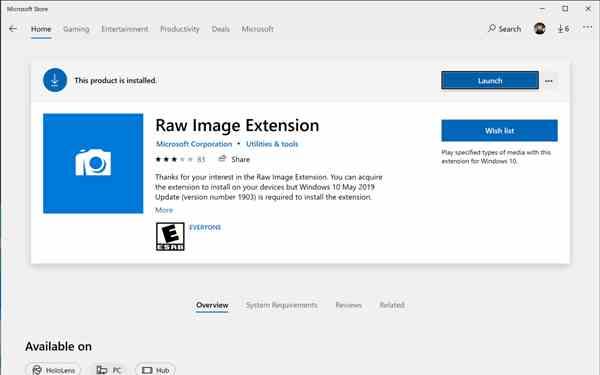Click the Hub platform chip
This screenshot has width=600, height=375.
click(155, 370)
